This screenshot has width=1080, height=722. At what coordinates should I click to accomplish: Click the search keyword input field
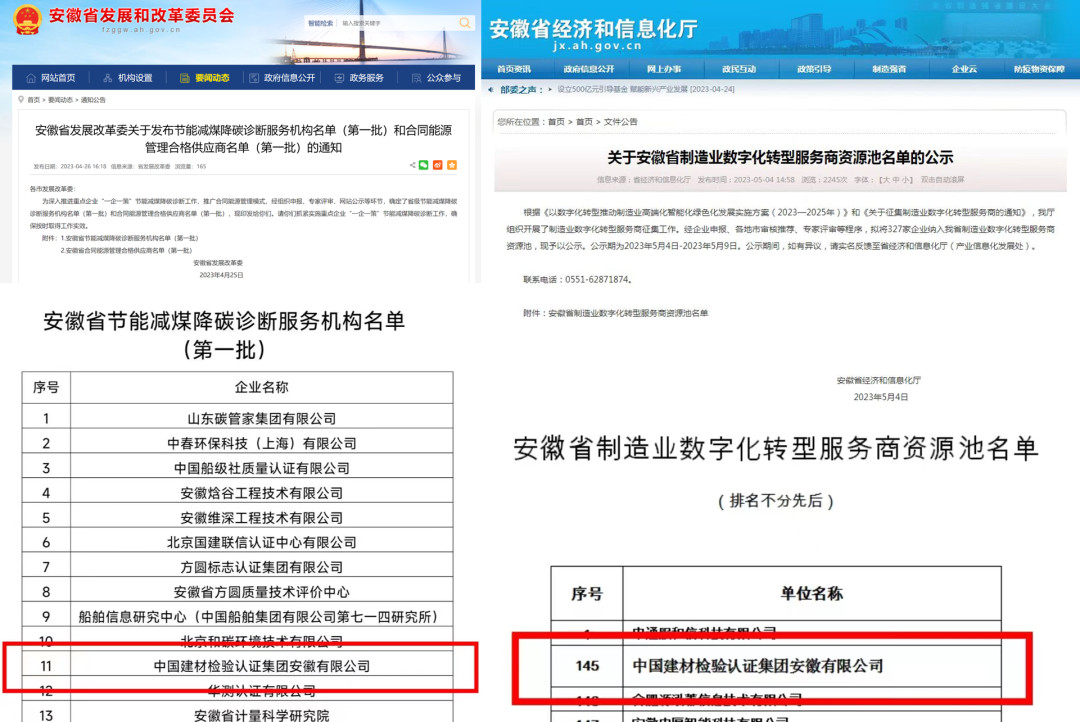(397, 23)
